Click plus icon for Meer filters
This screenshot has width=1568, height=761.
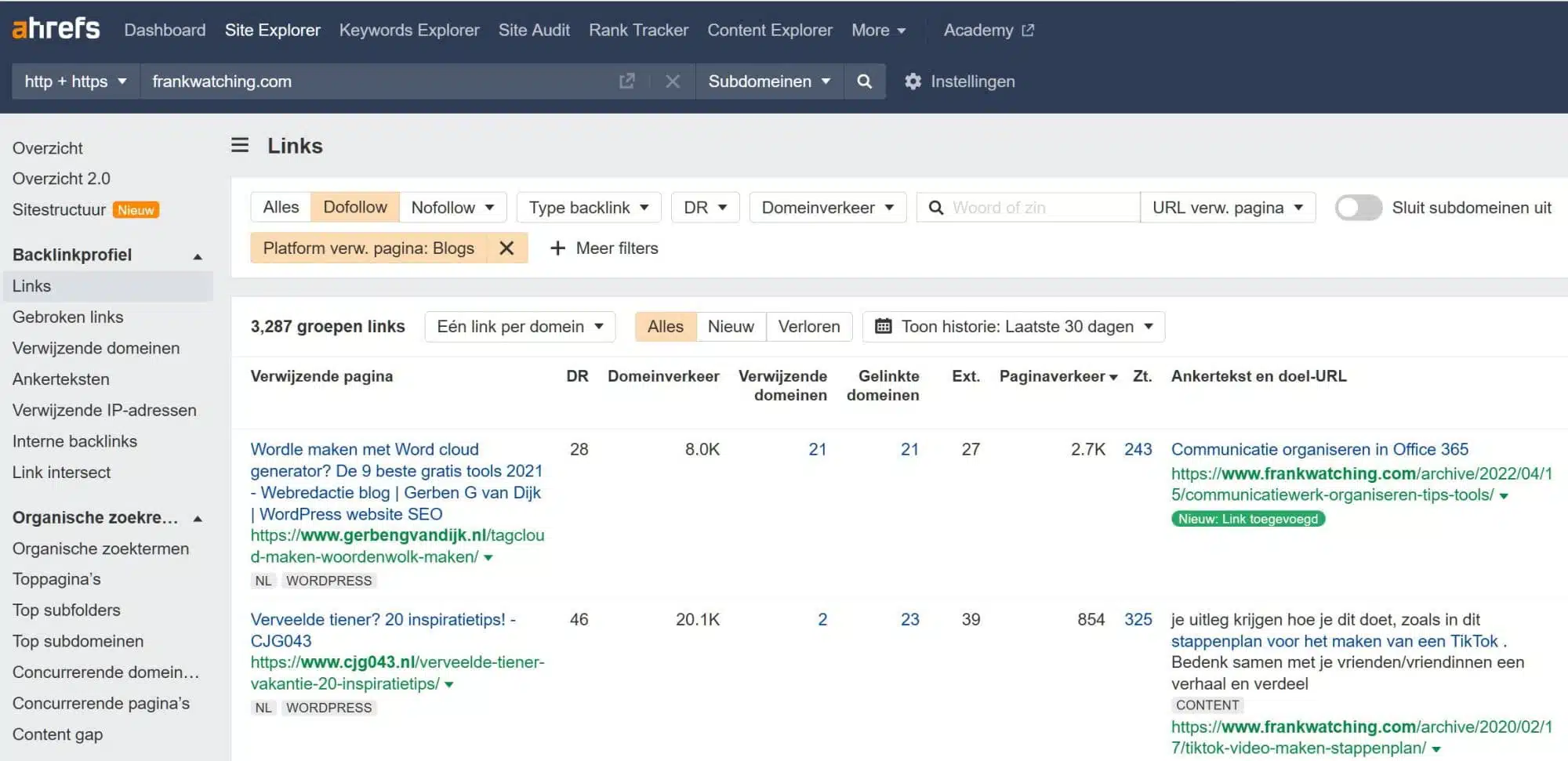(557, 248)
